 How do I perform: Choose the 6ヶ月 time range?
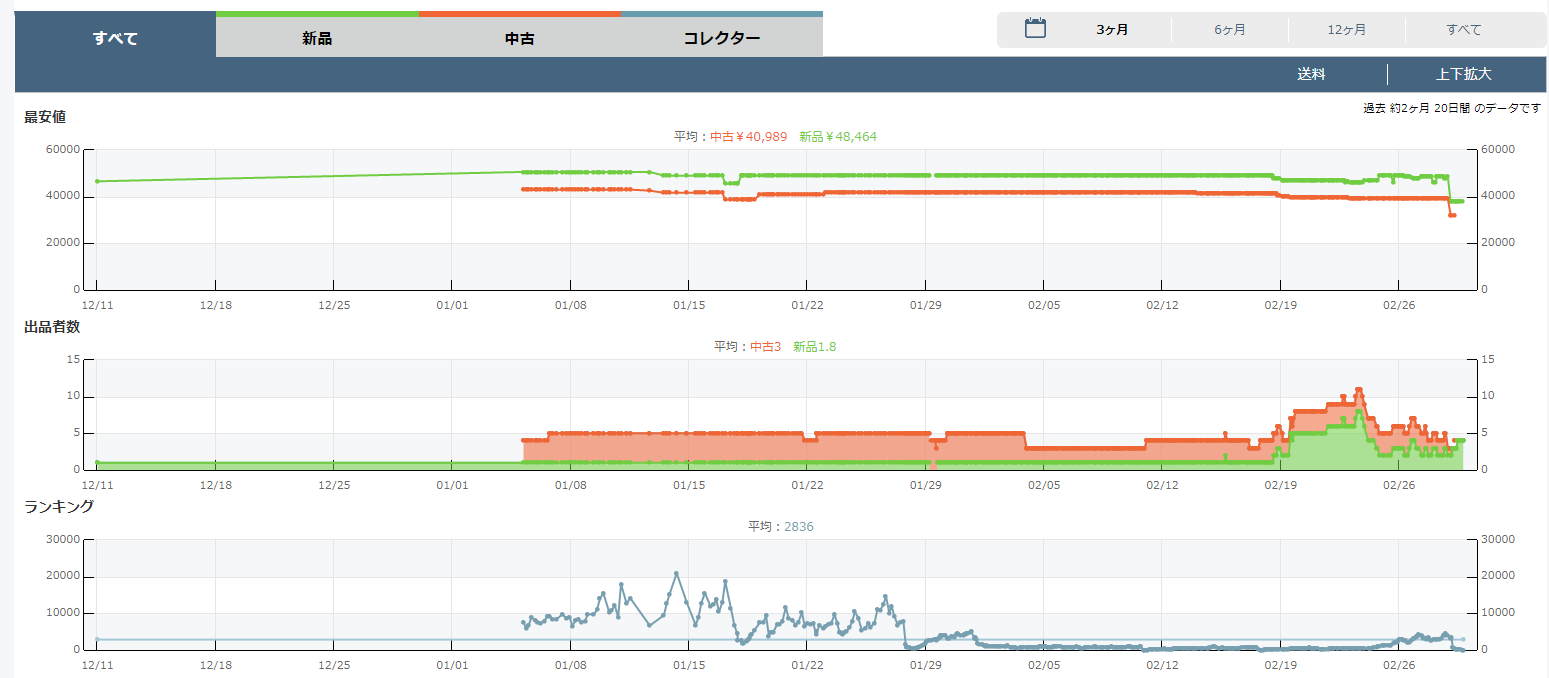(1230, 30)
